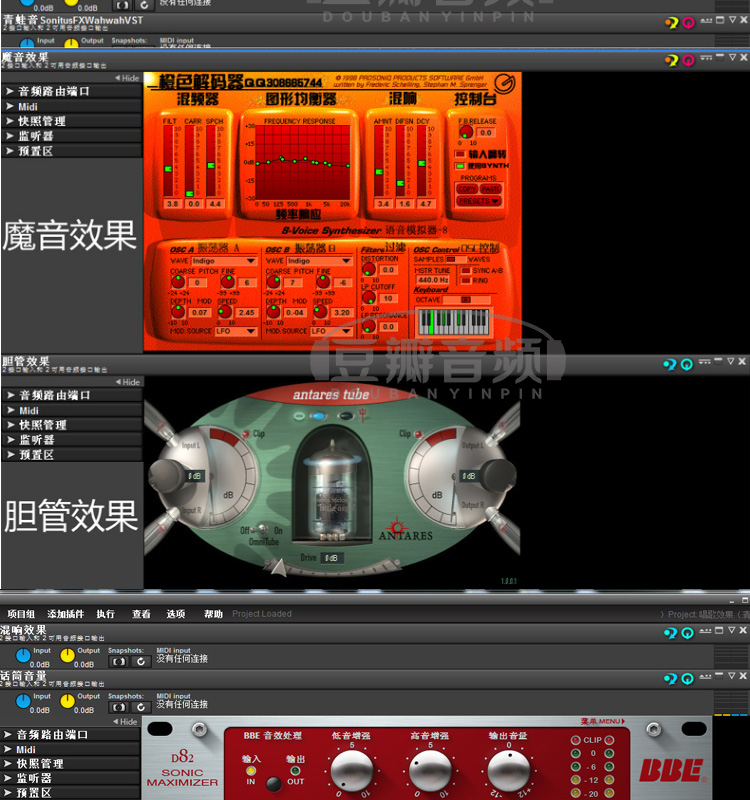Click the blue bypass arrow icon in 胆管效果 header
The width and height of the screenshot is (750, 800).
(670, 364)
